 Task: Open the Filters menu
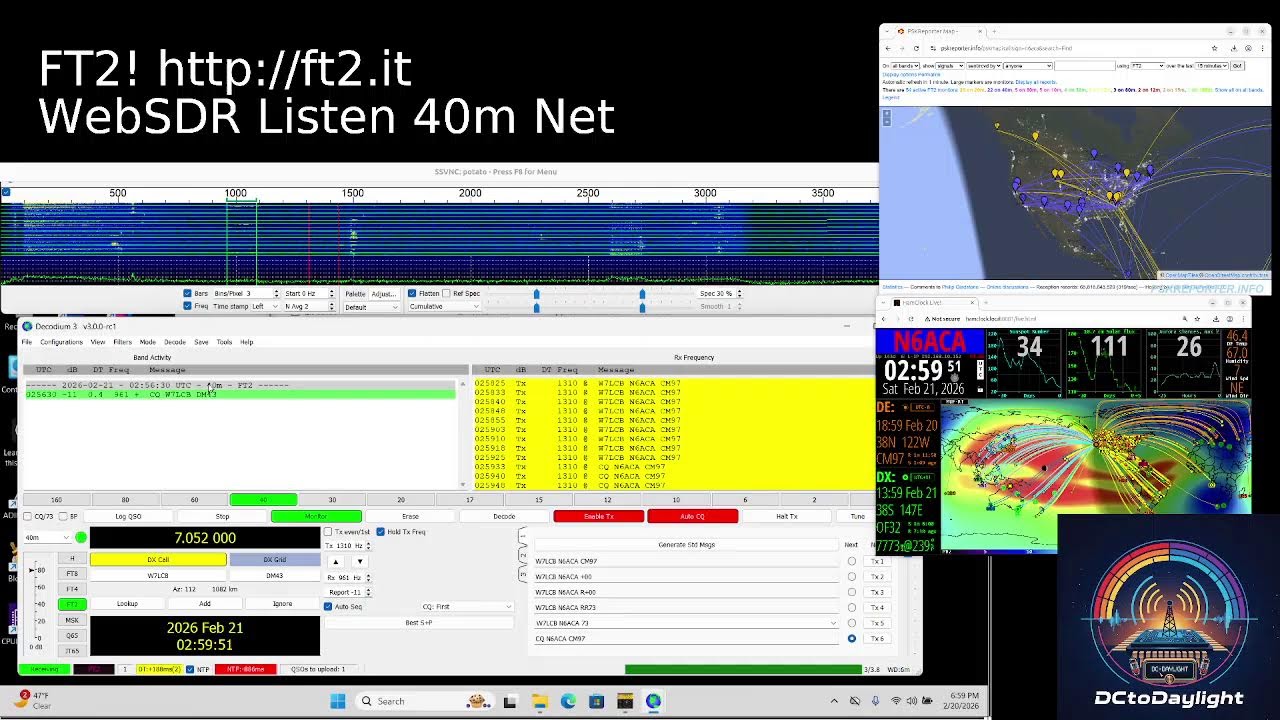click(122, 342)
